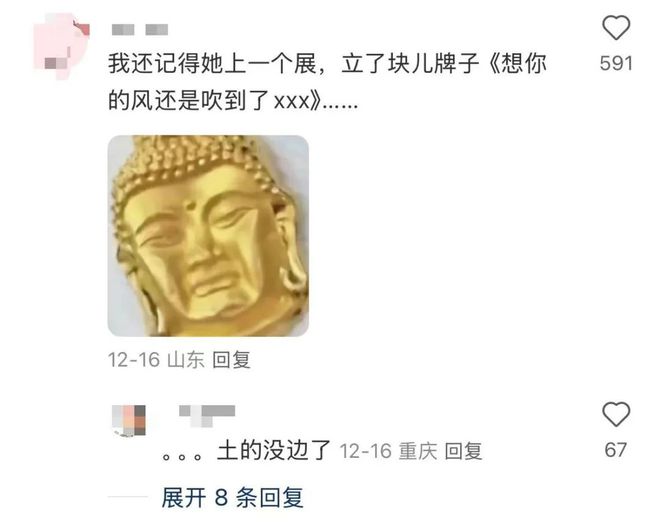Image resolution: width=660 pixels, height=524 pixels.
Task: Tap the 山东 location label
Action: [186, 360]
